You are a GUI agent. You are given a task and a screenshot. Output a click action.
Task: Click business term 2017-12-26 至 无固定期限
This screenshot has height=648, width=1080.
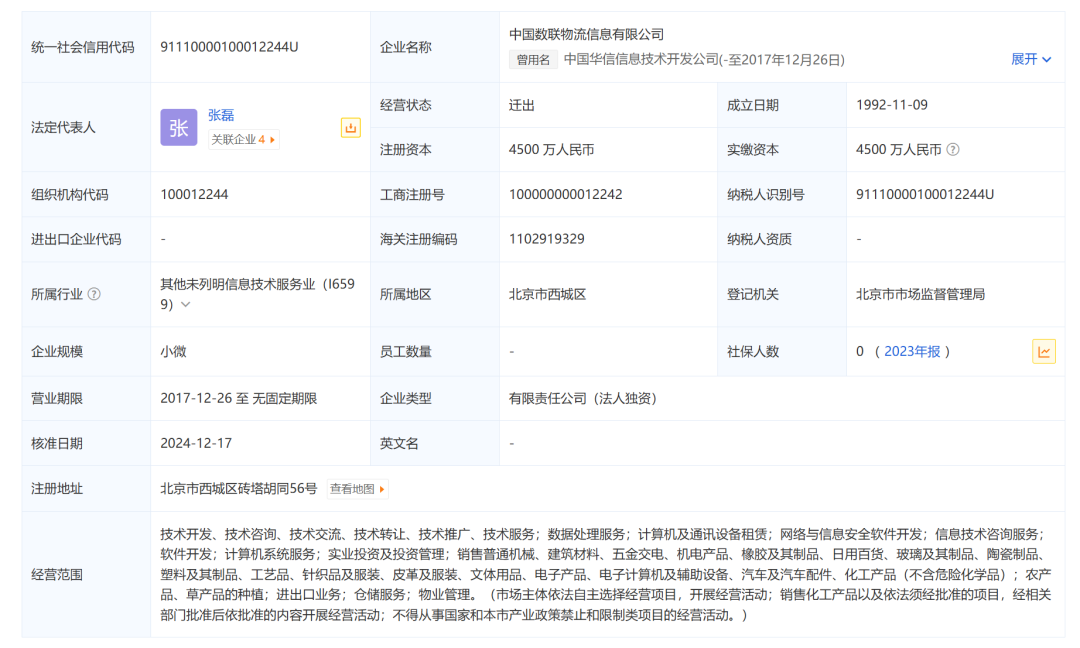[x=238, y=398]
